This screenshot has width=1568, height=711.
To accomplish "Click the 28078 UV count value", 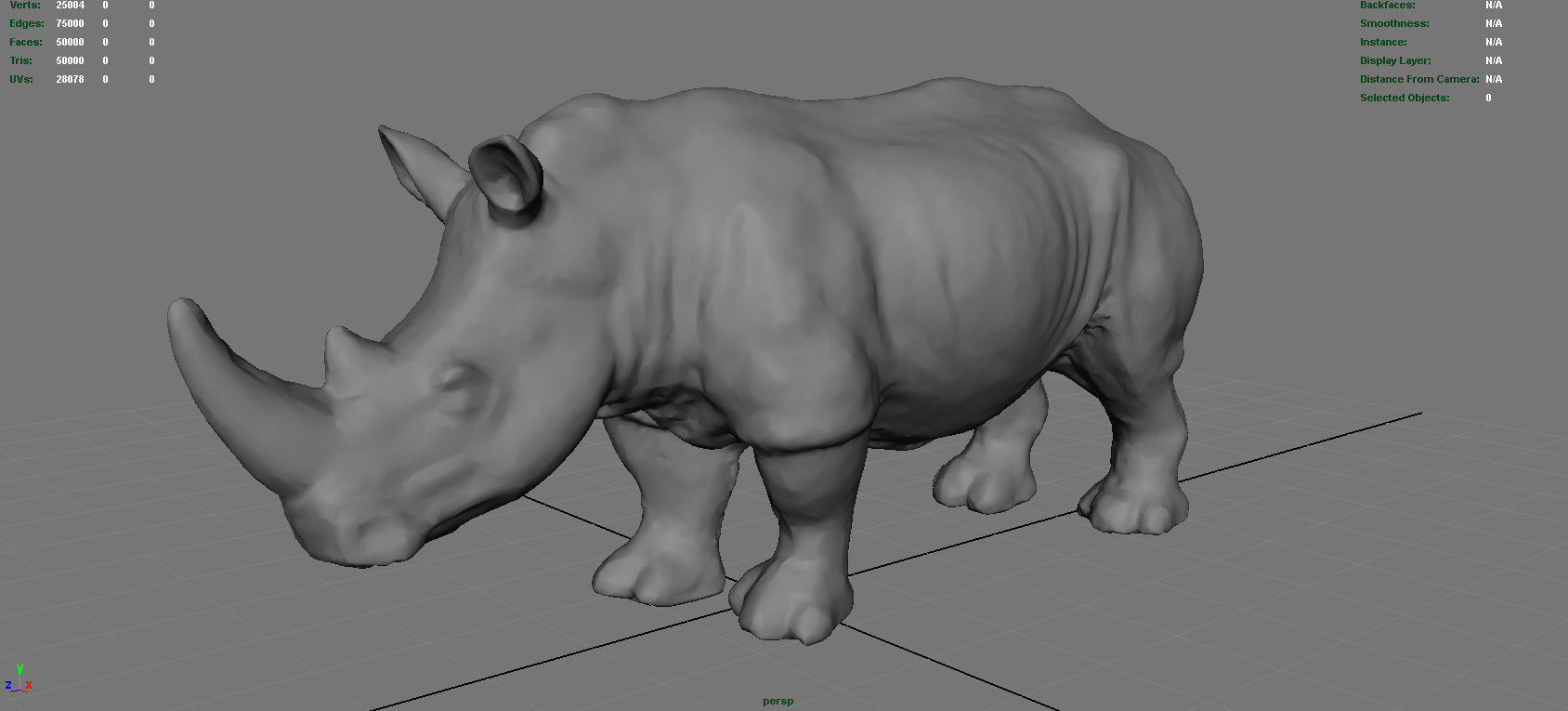I will pos(70,79).
